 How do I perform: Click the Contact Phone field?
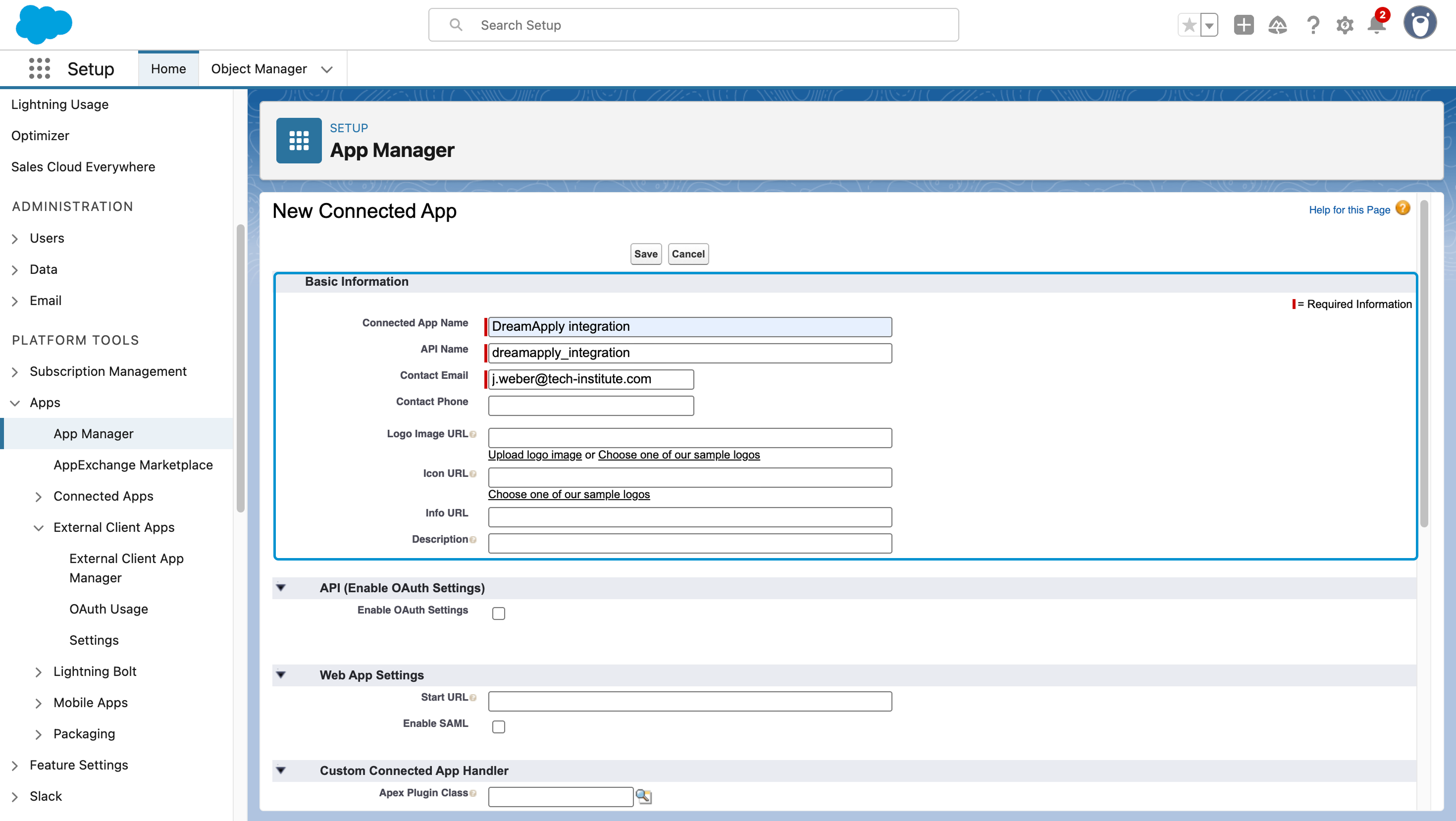coord(591,405)
